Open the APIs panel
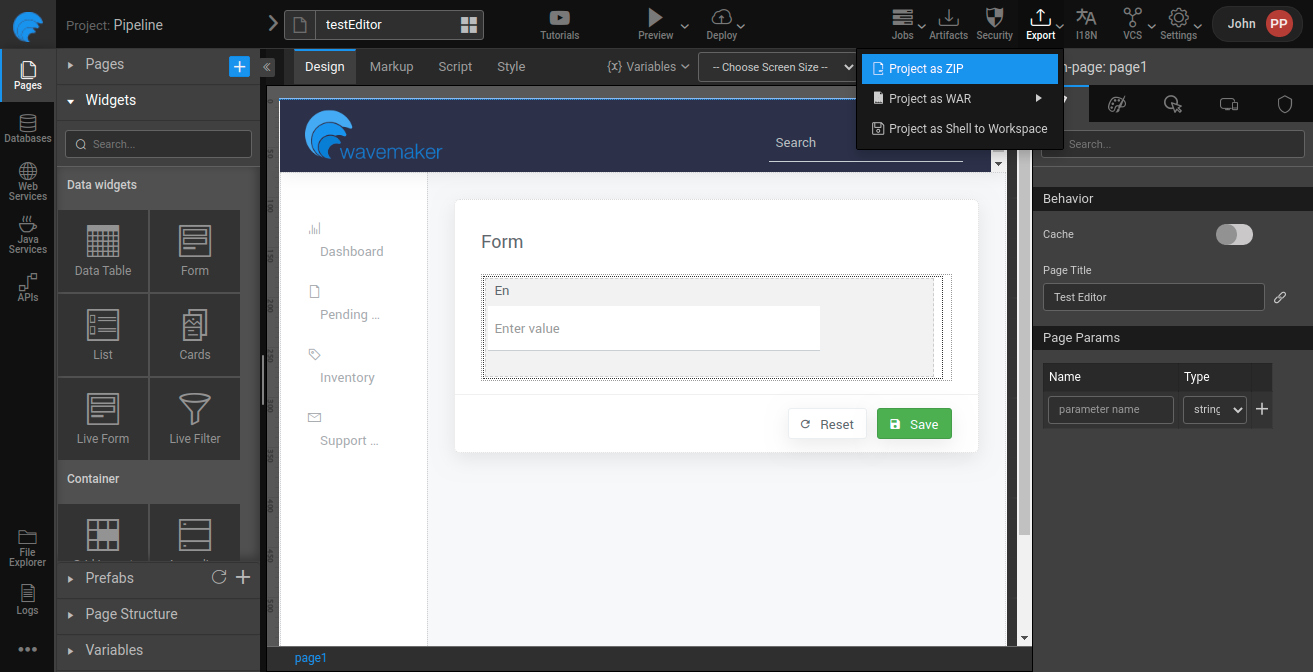Viewport: 1313px width, 672px height. click(x=27, y=288)
